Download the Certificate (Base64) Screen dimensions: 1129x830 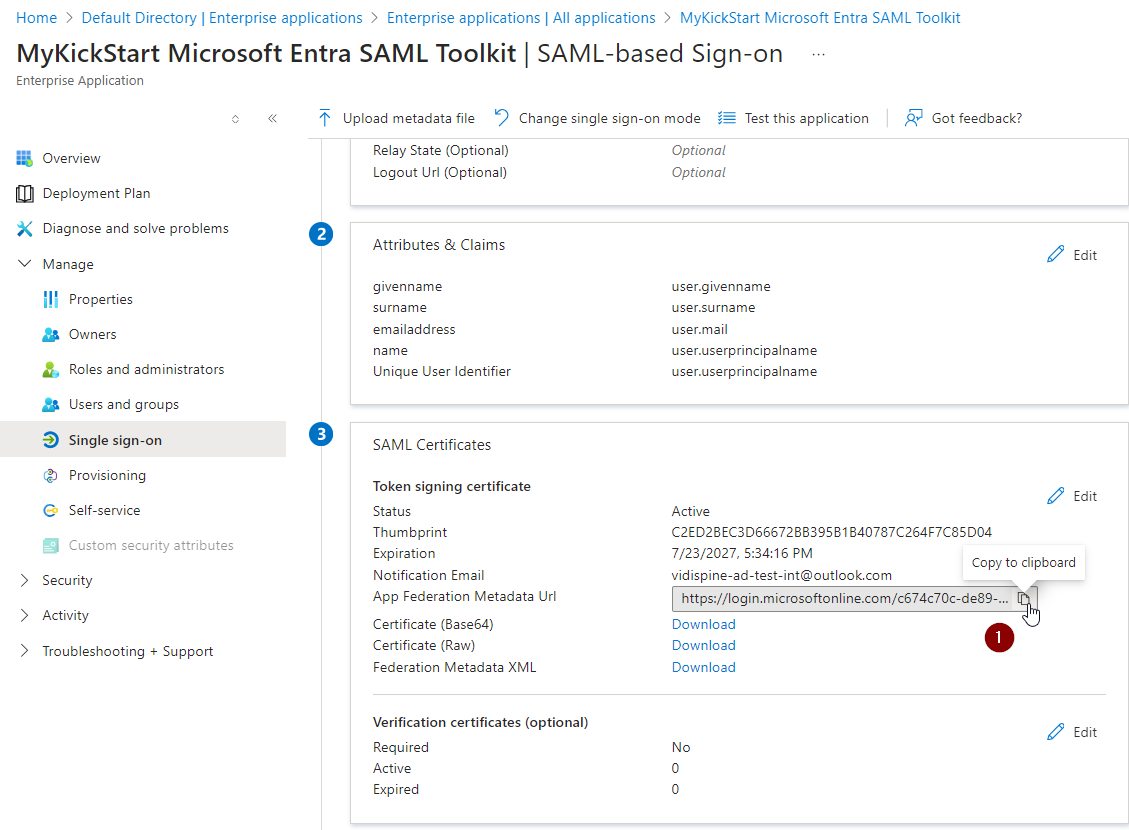coord(703,624)
